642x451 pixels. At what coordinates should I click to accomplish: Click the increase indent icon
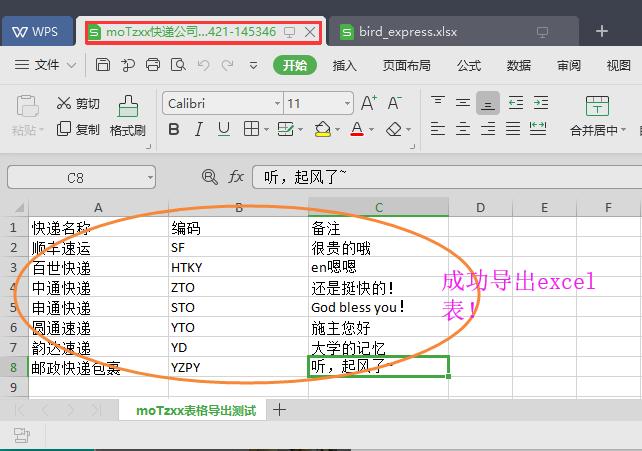[x=541, y=102]
